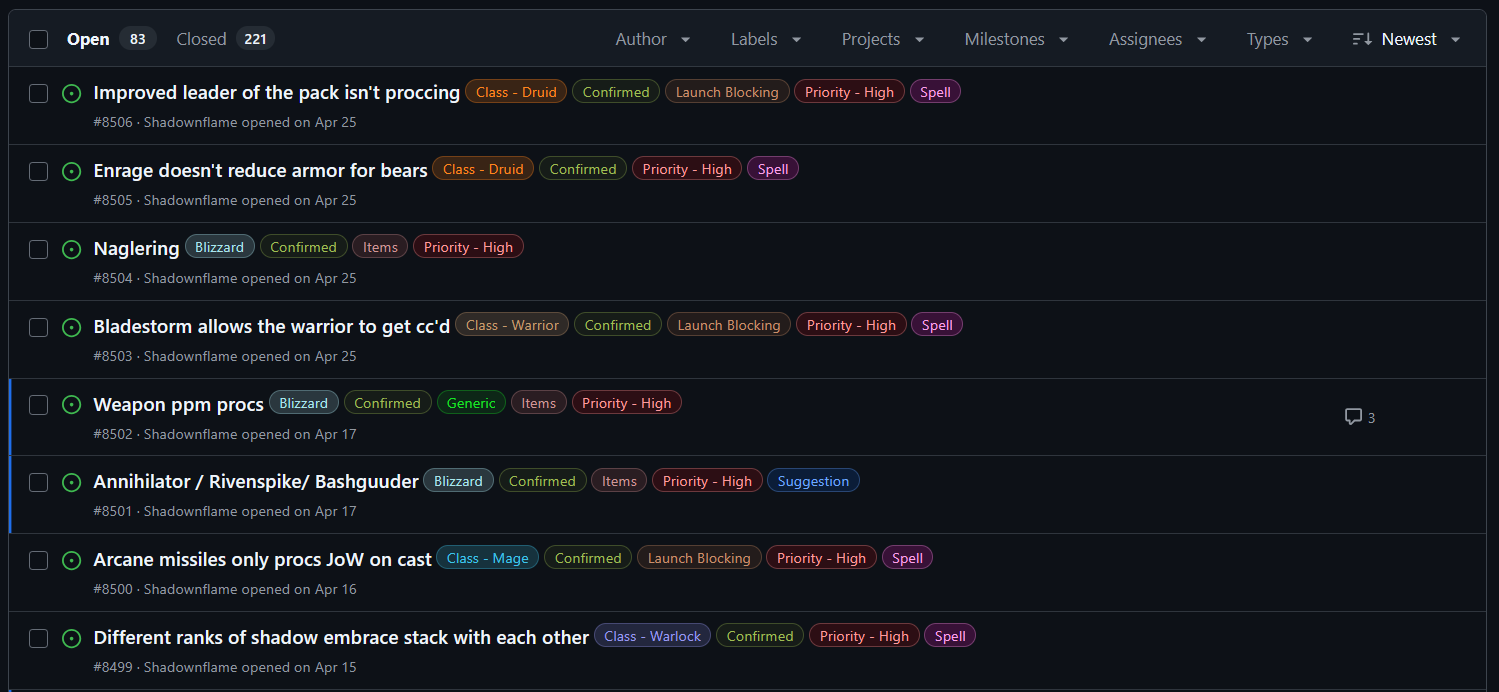This screenshot has width=1499, height=692.
Task: Select the Open issues tab
Action: [x=88, y=39]
